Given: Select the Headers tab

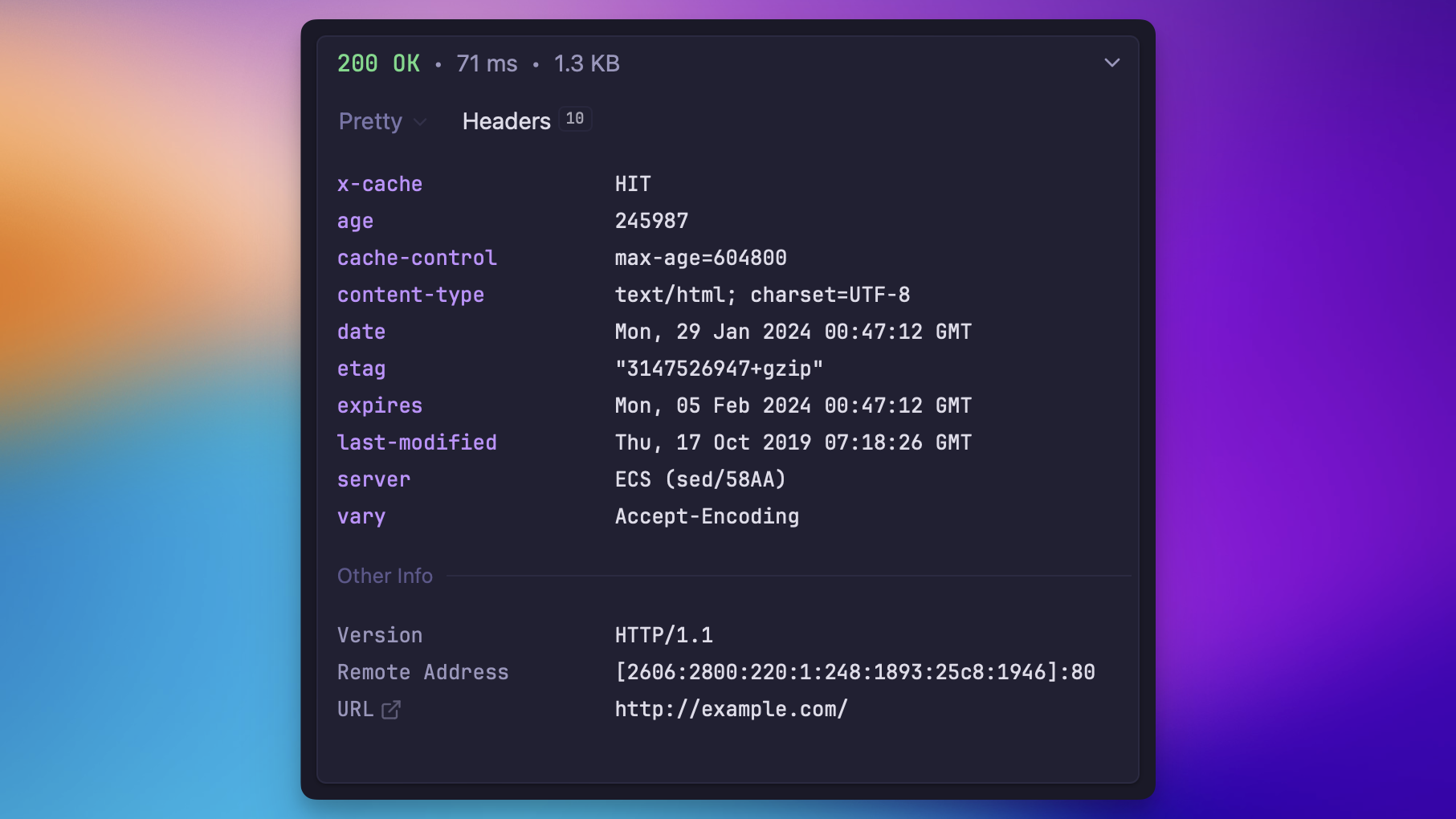Looking at the screenshot, I should tap(506, 121).
